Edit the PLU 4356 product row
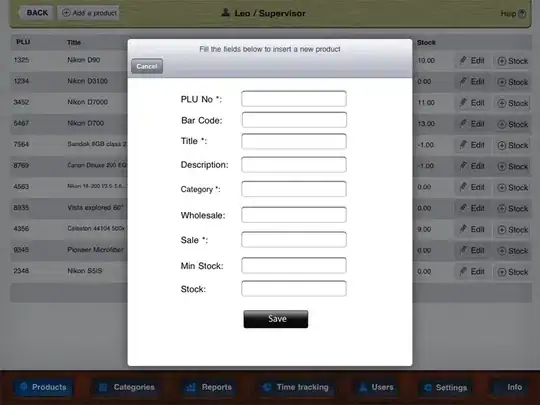This screenshot has height=405, width=540. 472,229
